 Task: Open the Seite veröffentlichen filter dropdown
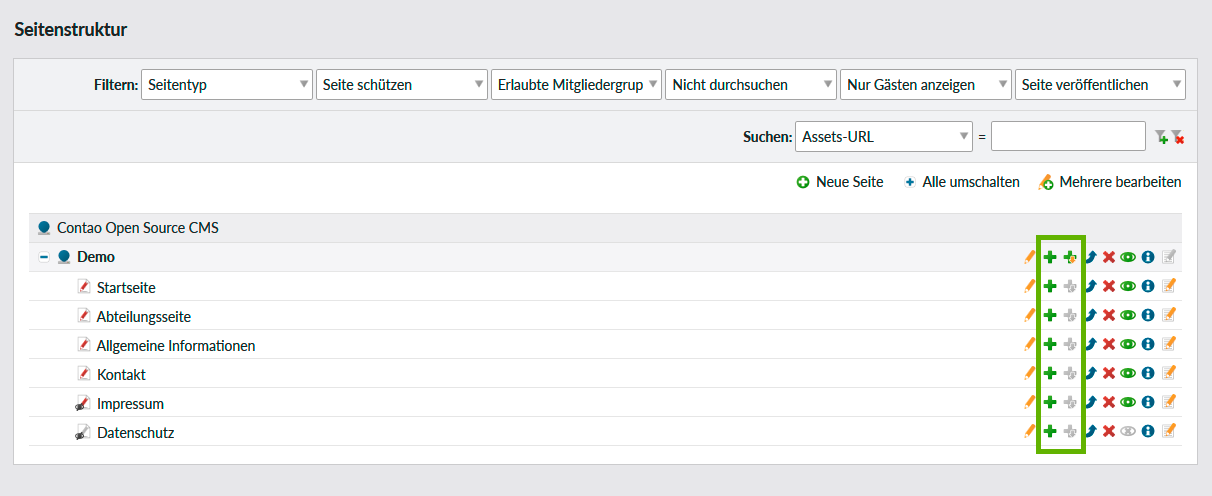coord(1100,85)
